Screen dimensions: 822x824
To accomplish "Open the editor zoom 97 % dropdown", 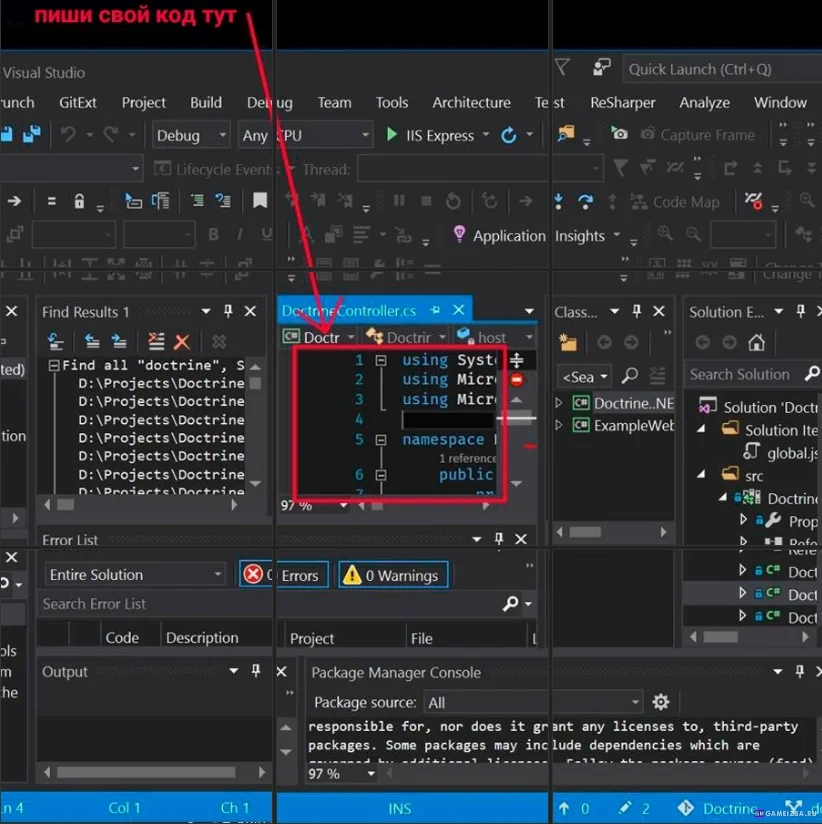I will (x=343, y=506).
